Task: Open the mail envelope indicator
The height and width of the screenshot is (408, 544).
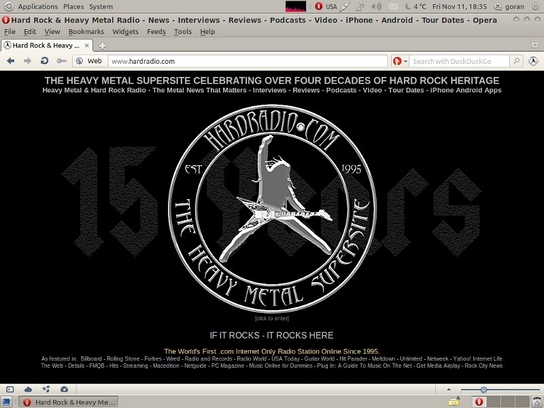Action: tap(393, 6)
